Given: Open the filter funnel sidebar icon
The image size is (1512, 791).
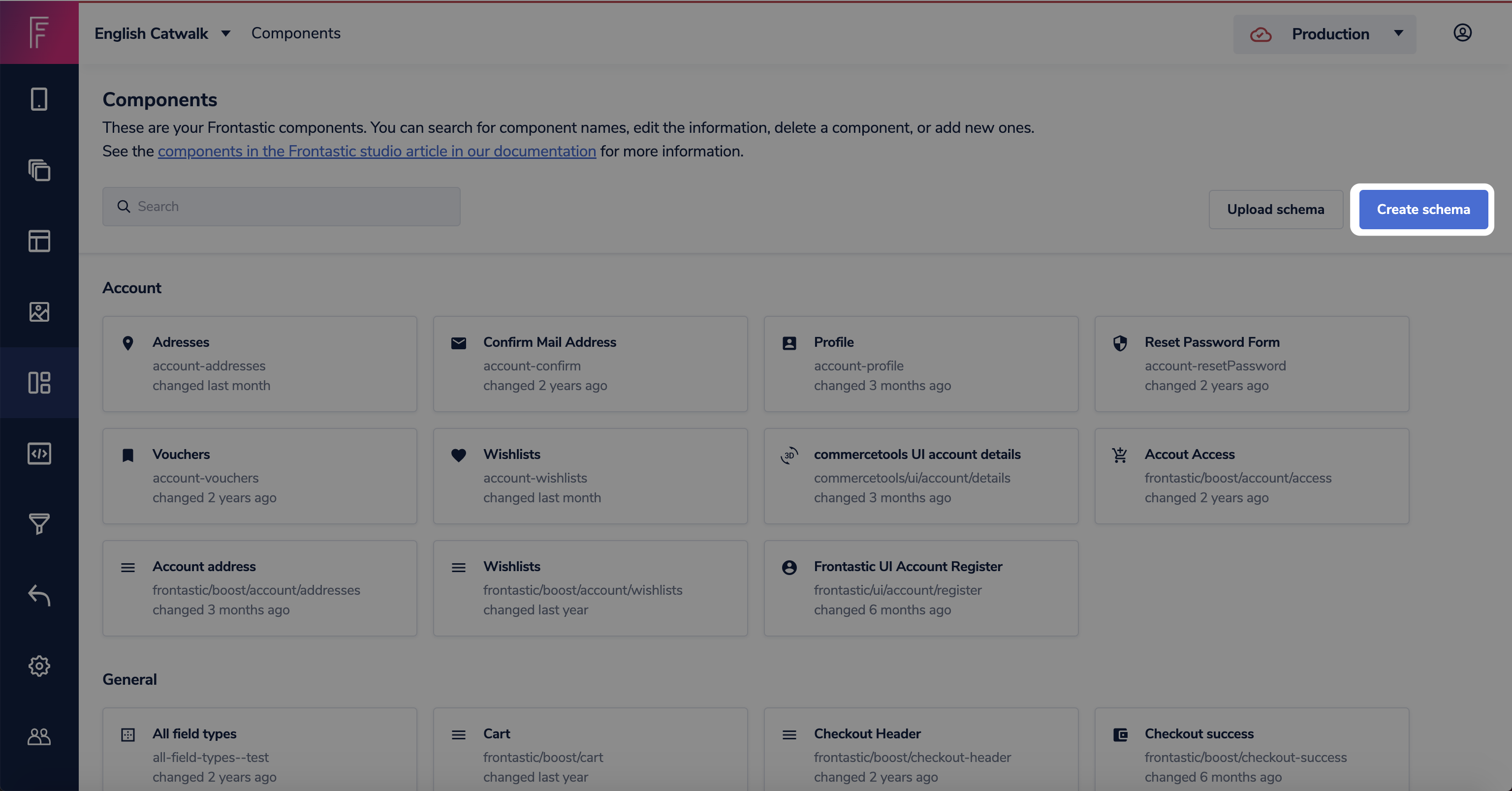Looking at the screenshot, I should (39, 524).
